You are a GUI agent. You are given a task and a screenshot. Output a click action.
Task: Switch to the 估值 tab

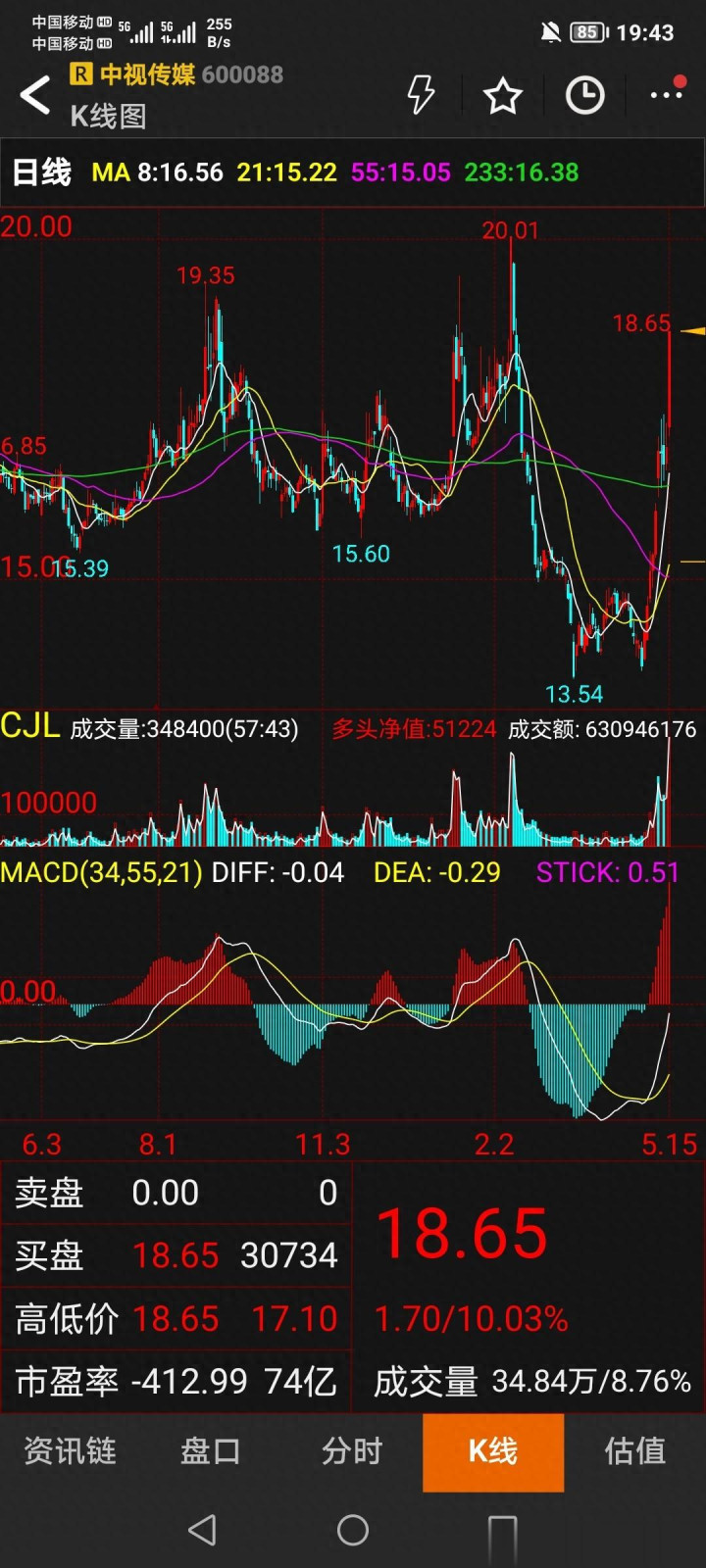pos(634,1450)
